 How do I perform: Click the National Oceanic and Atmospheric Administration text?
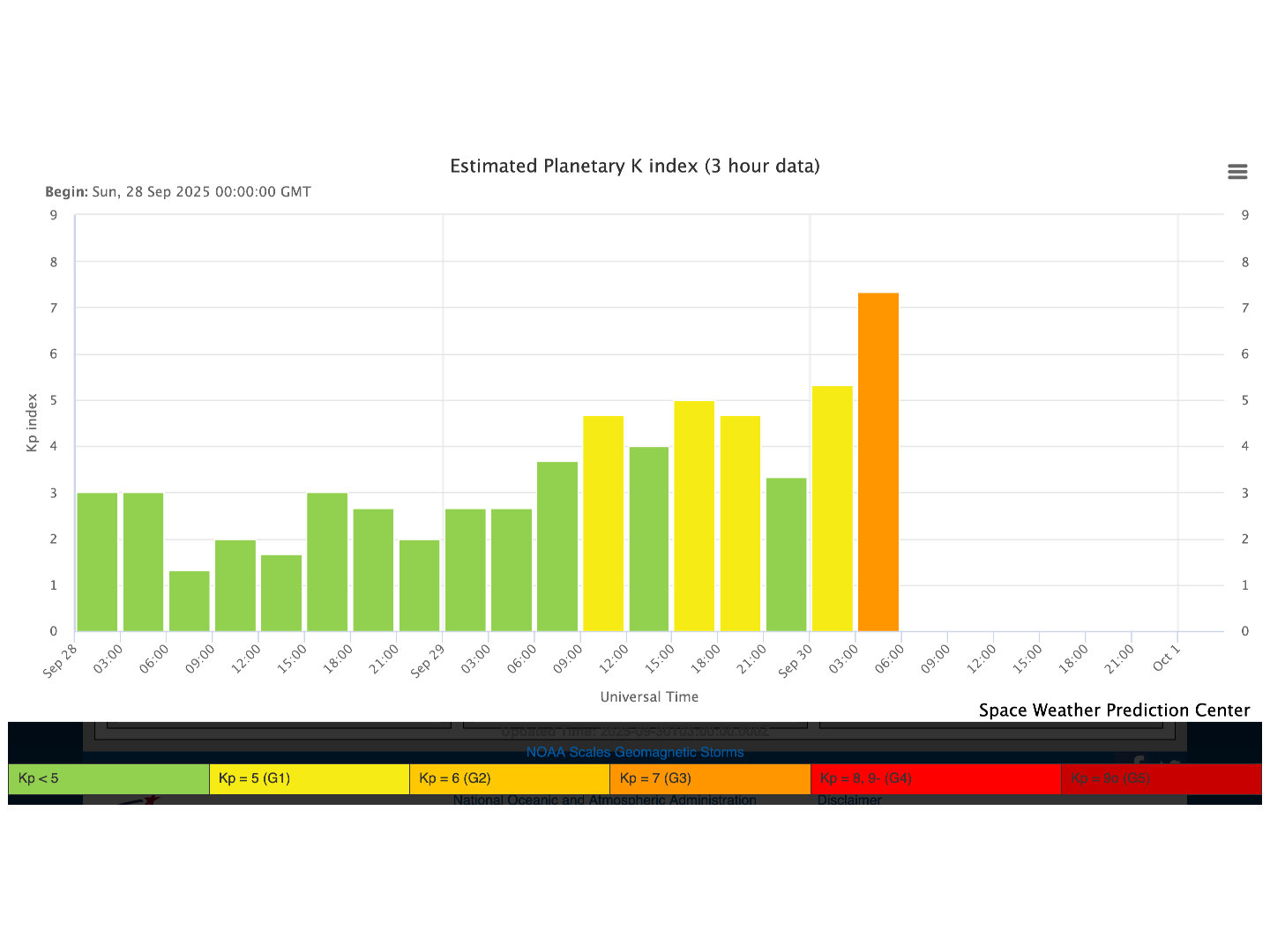(x=604, y=800)
